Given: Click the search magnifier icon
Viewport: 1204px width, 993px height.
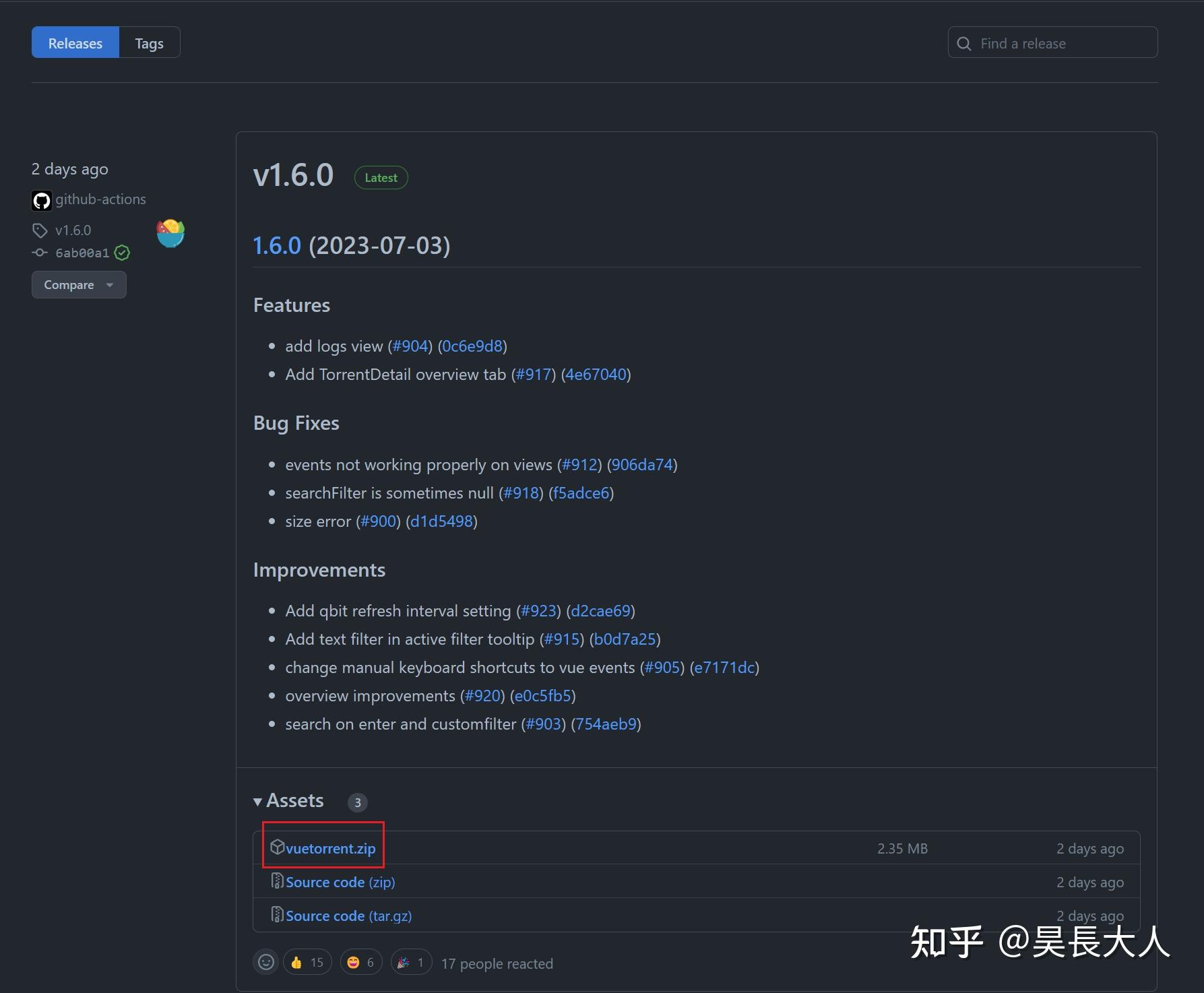Looking at the screenshot, I should point(964,43).
